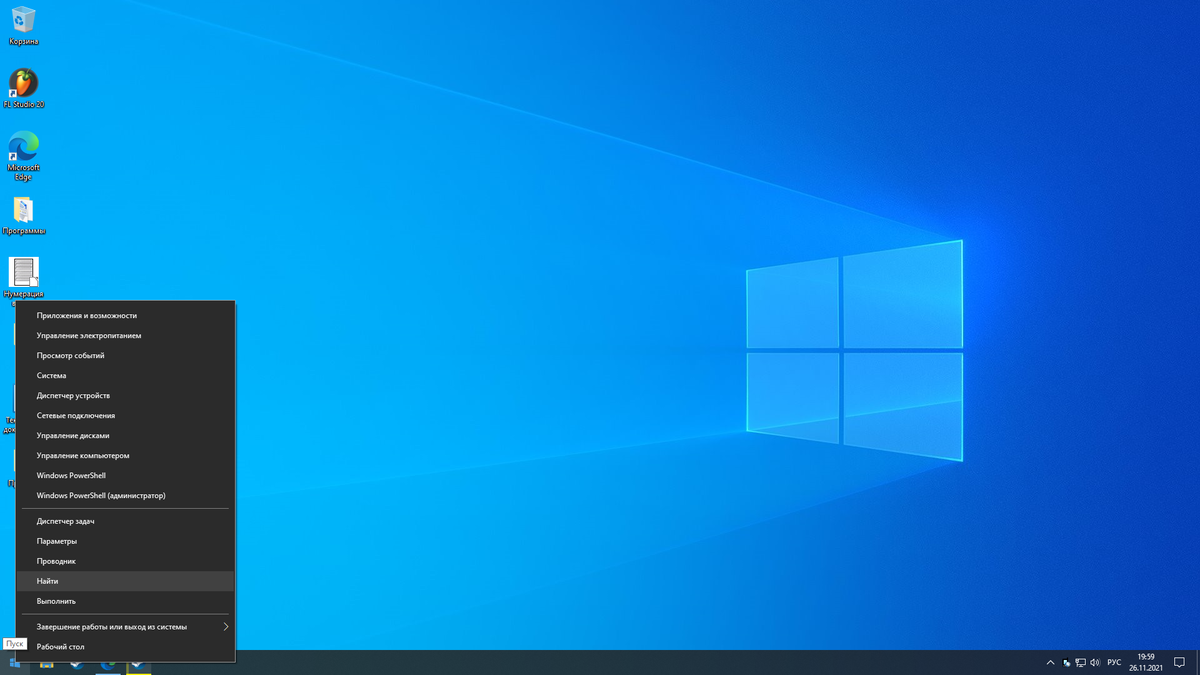1200x675 pixels.
Task: Click Завершение работы или выход из системы
Action: pos(126,627)
